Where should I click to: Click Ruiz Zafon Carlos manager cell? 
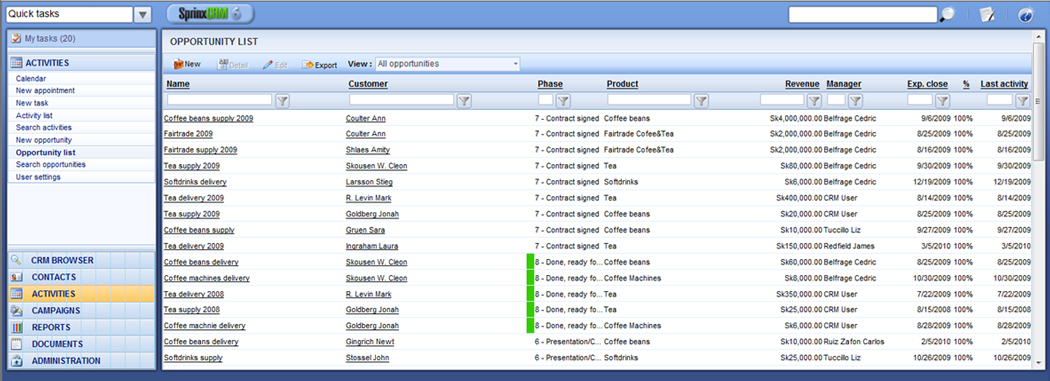(x=853, y=341)
